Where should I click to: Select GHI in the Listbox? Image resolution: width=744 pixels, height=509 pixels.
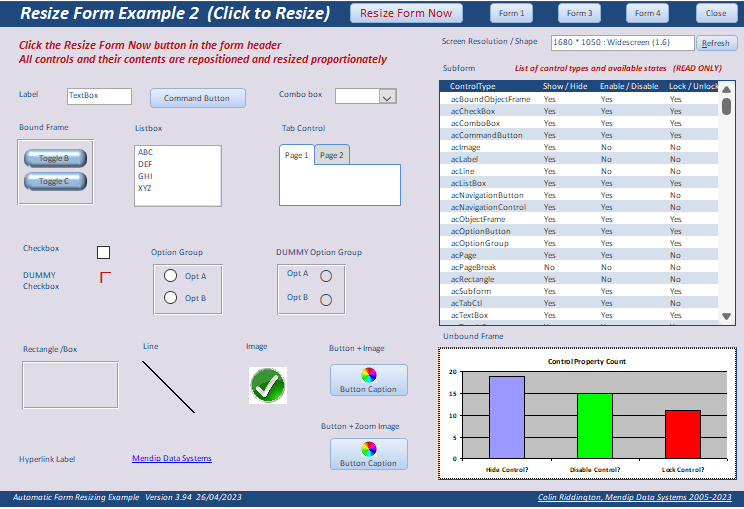coord(177,176)
